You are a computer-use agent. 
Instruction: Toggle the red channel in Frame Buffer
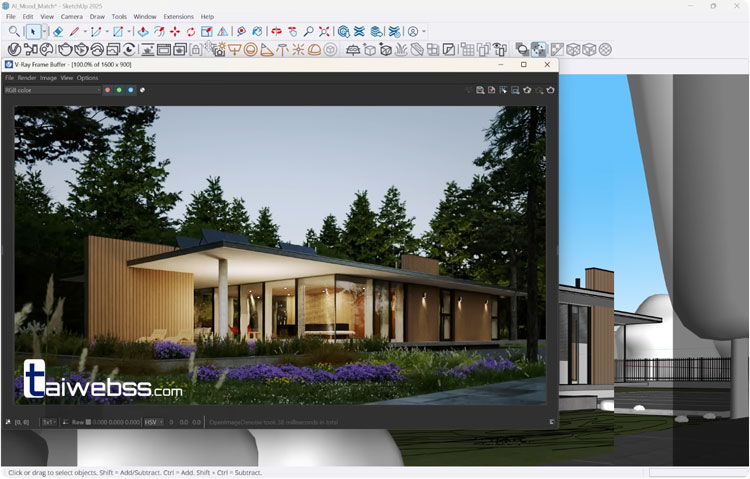coord(108,90)
